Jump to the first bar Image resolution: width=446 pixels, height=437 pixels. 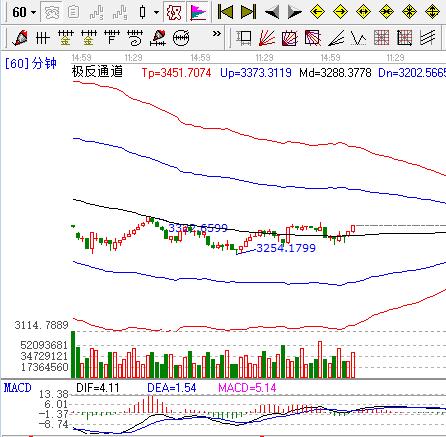tap(226, 12)
